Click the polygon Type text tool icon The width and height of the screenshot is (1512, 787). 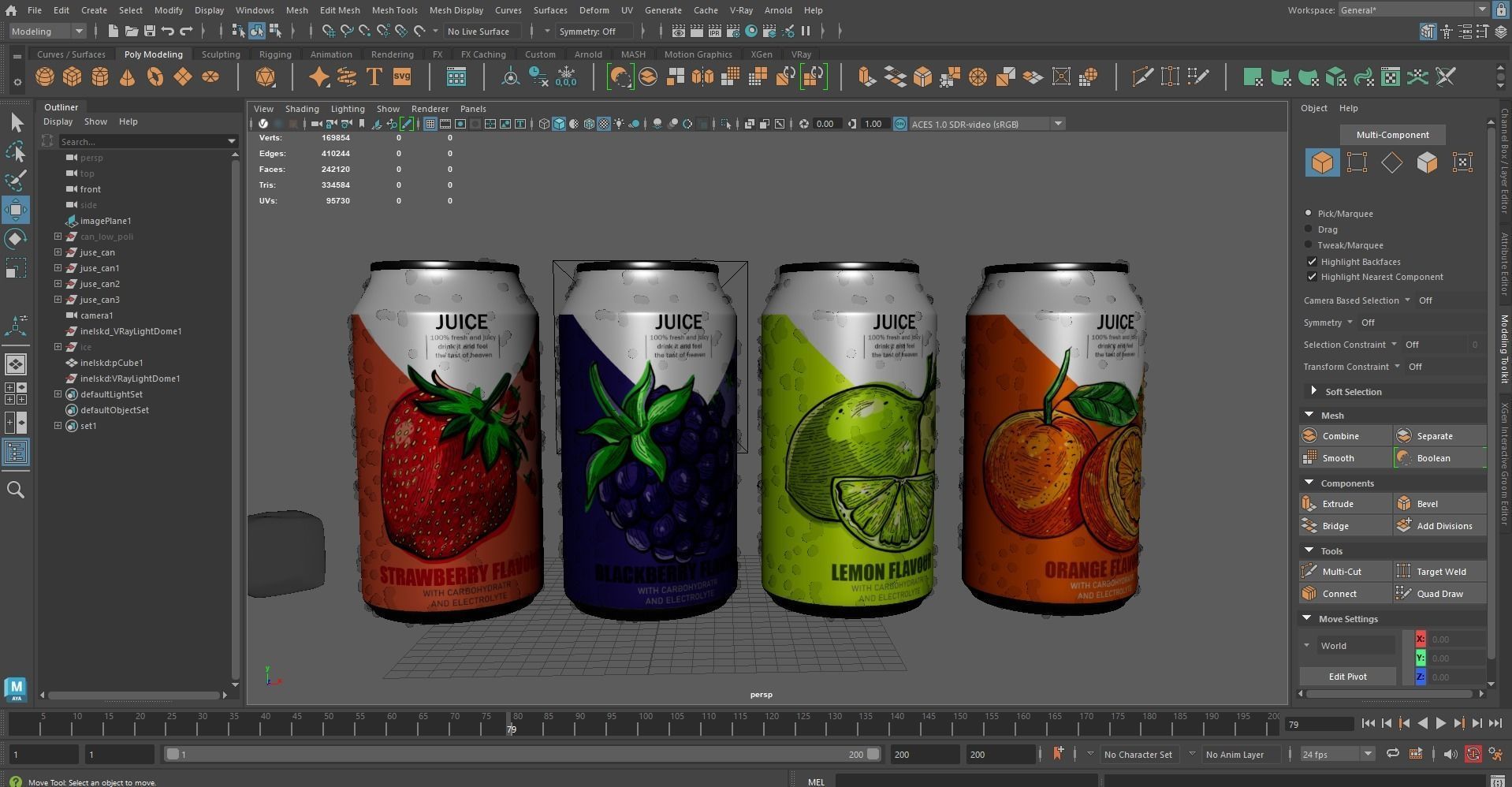[x=374, y=77]
